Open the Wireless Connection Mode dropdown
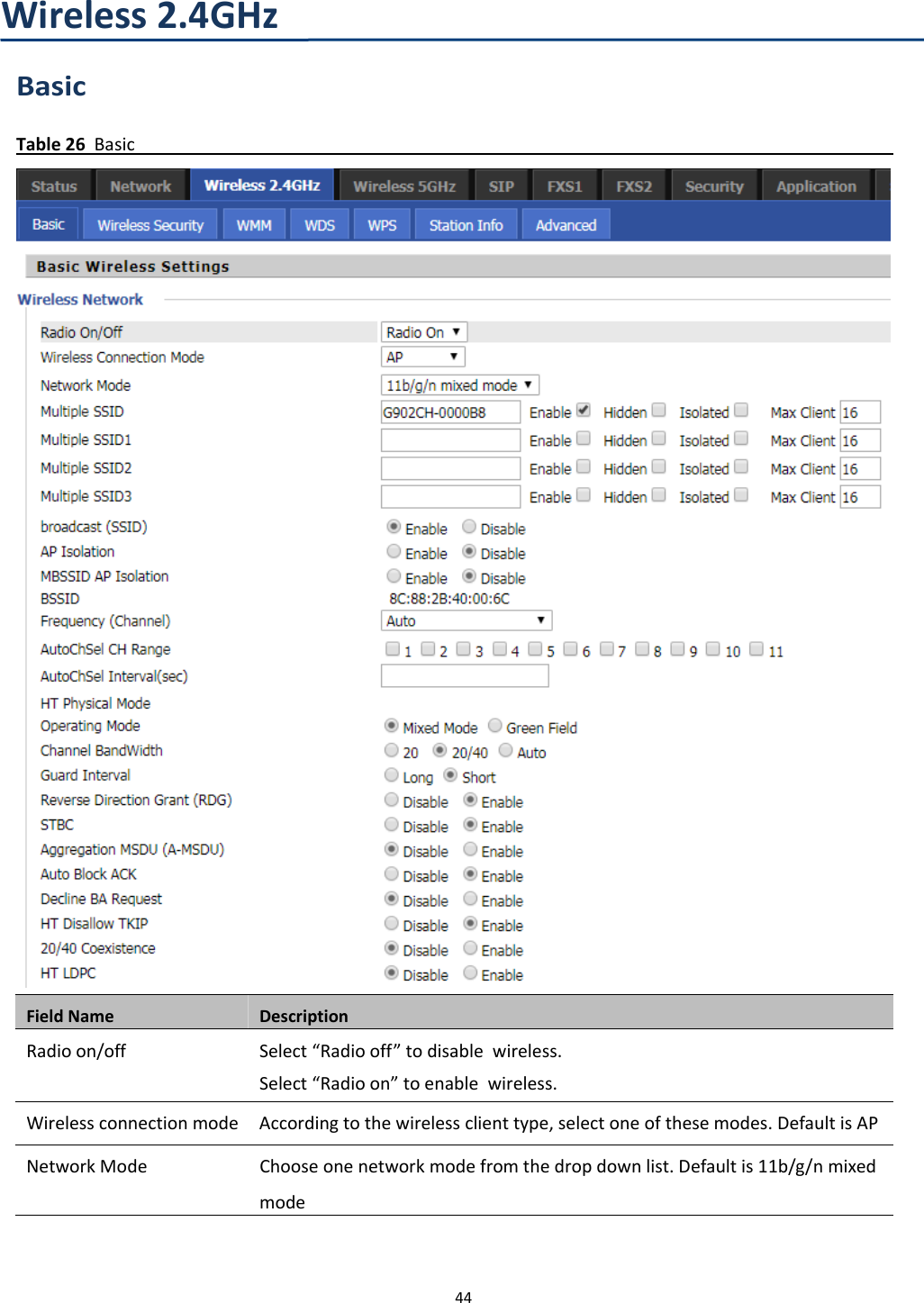The width and height of the screenshot is (924, 1303). [x=422, y=357]
